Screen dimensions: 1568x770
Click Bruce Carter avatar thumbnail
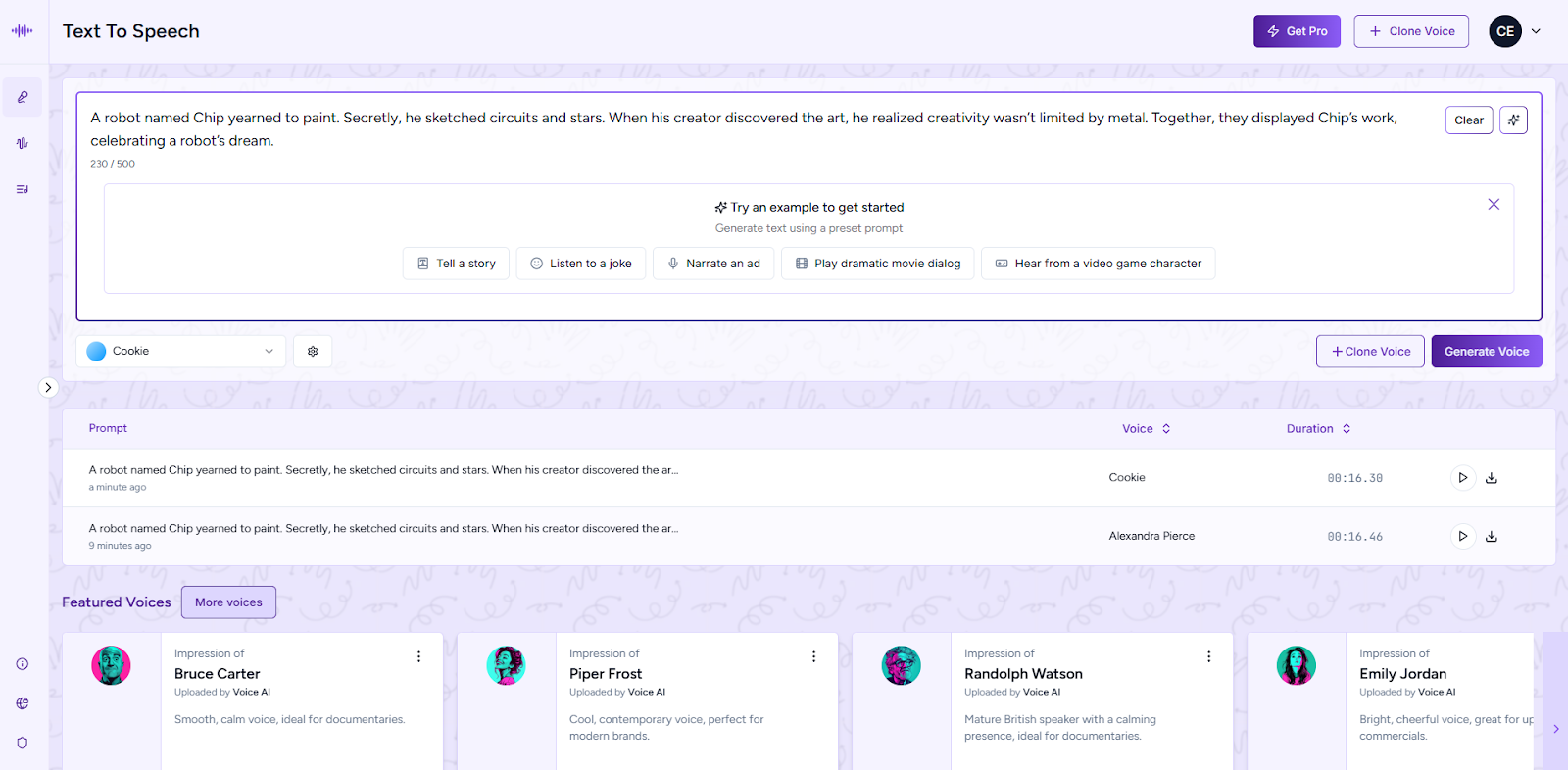(x=111, y=665)
